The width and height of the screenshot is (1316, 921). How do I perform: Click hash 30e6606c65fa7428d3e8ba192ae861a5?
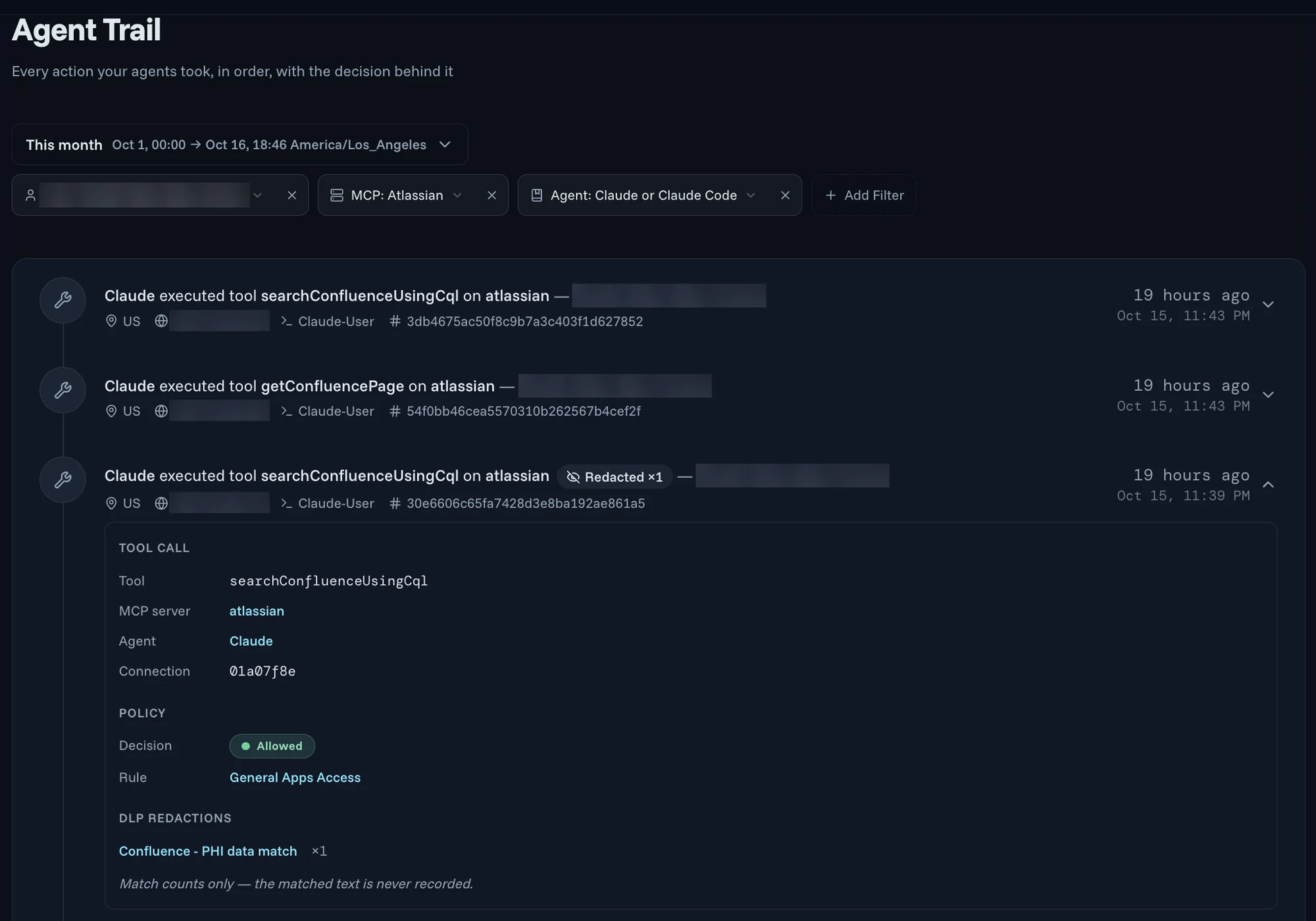pyautogui.click(x=525, y=503)
